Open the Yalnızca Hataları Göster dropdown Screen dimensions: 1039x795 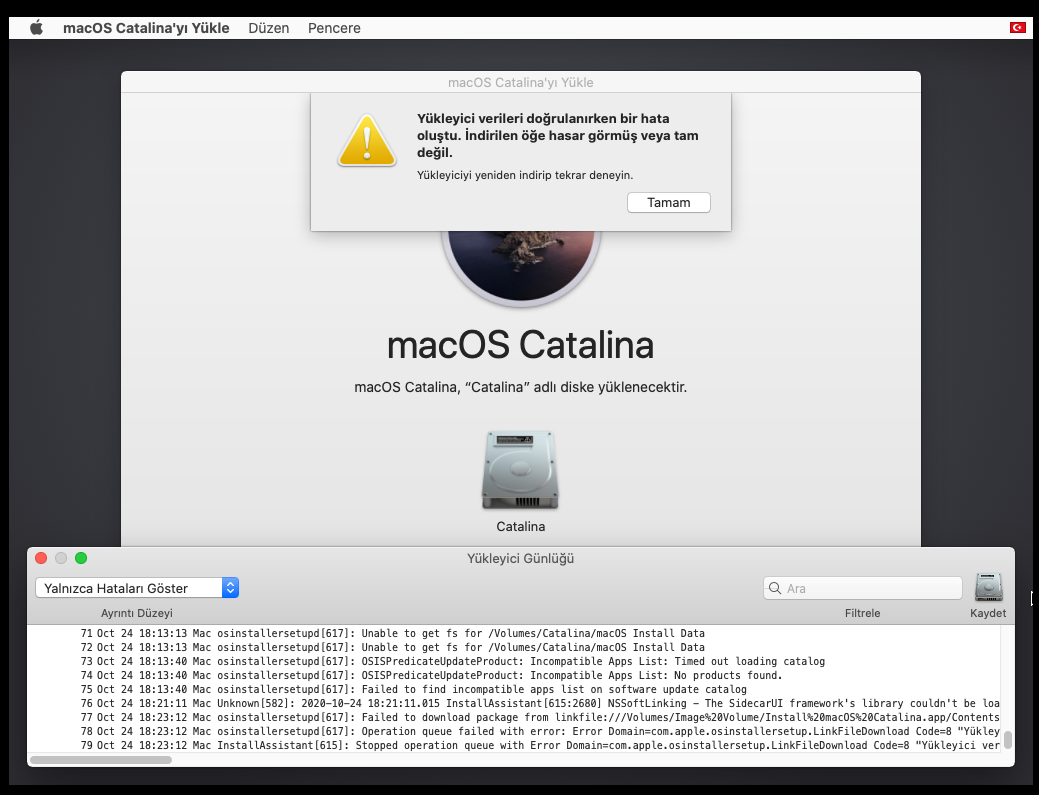click(x=137, y=588)
